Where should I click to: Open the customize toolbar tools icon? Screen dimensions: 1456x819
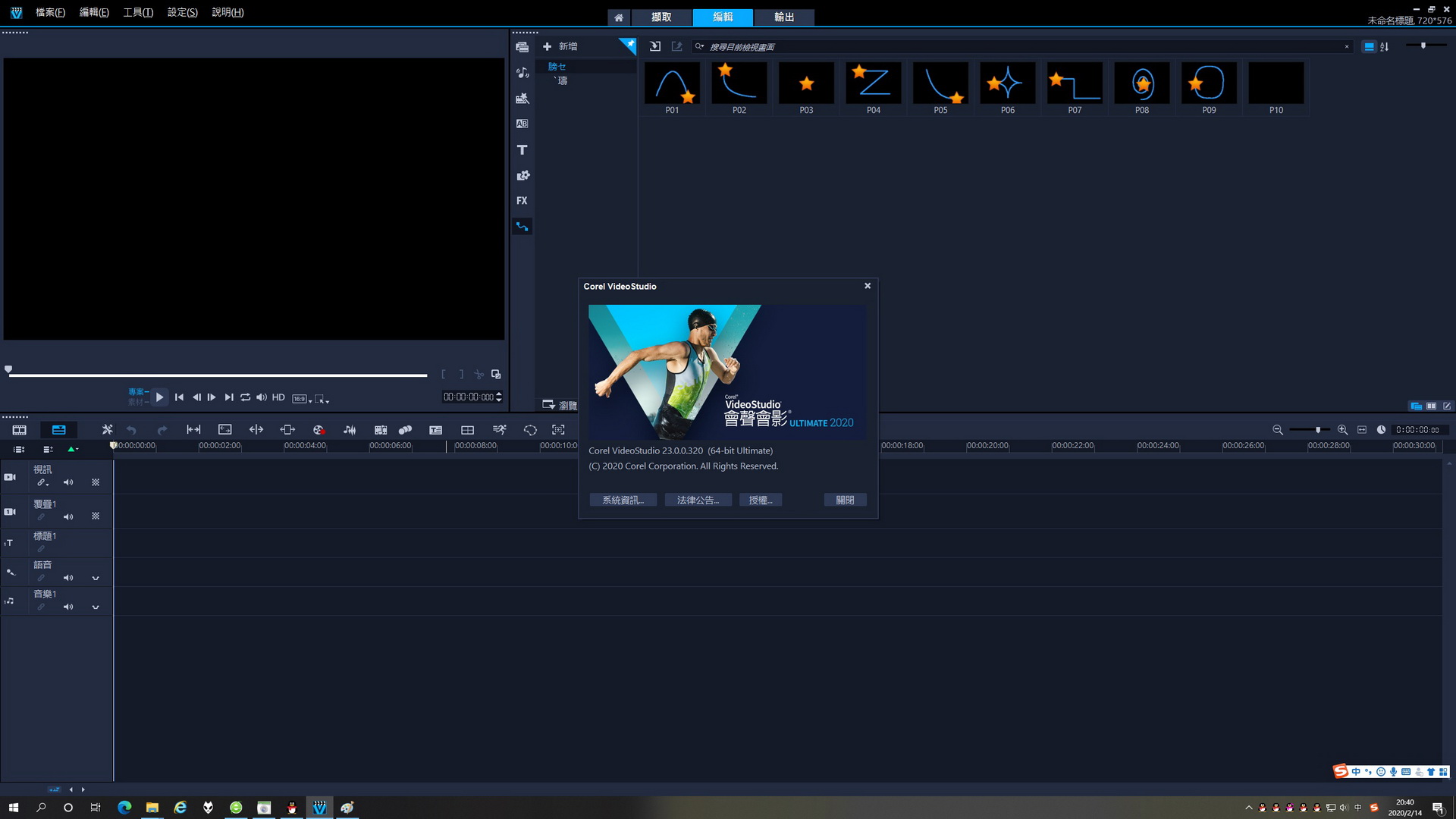click(x=107, y=430)
